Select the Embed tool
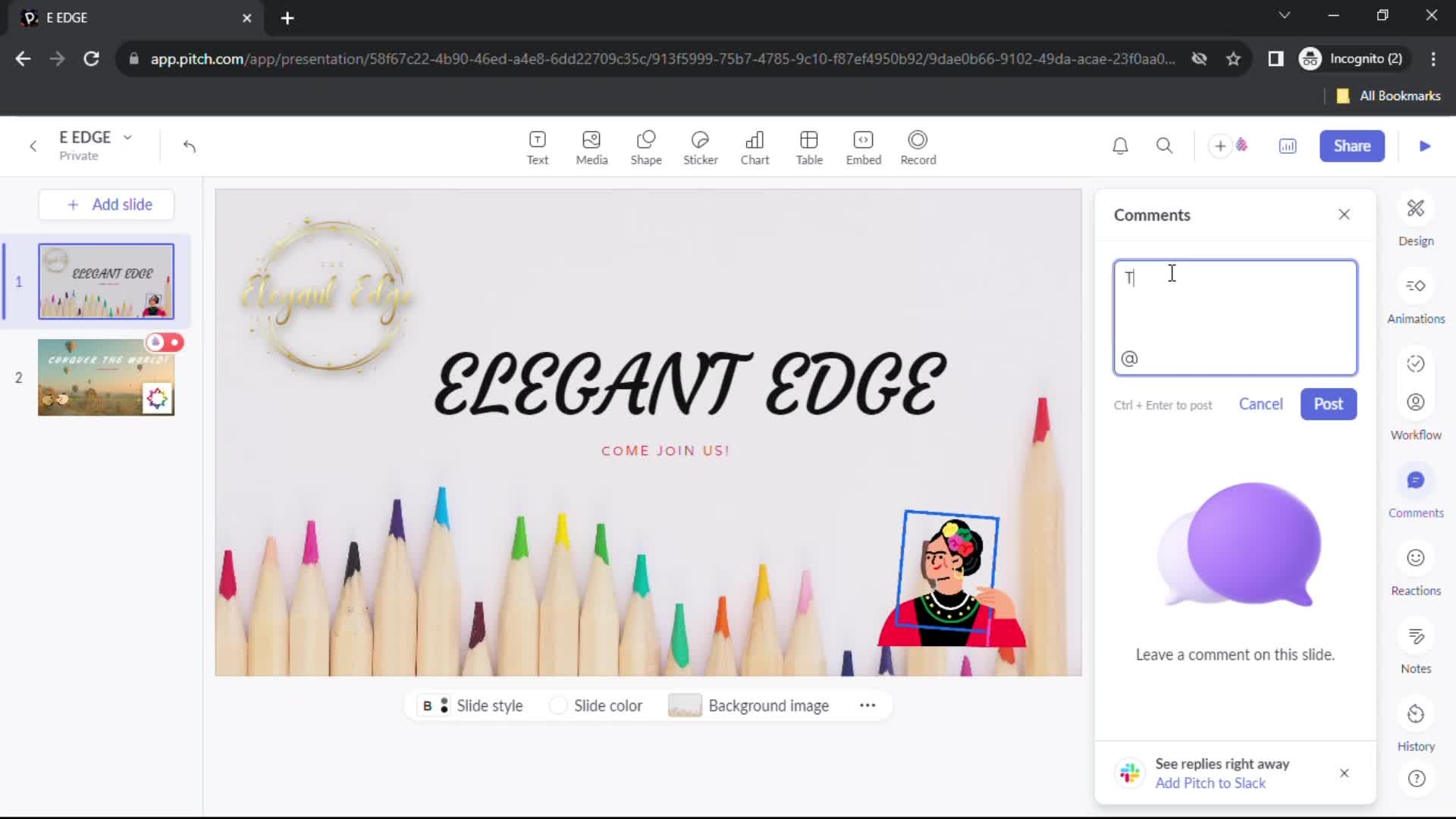The height and width of the screenshot is (819, 1456). (864, 146)
